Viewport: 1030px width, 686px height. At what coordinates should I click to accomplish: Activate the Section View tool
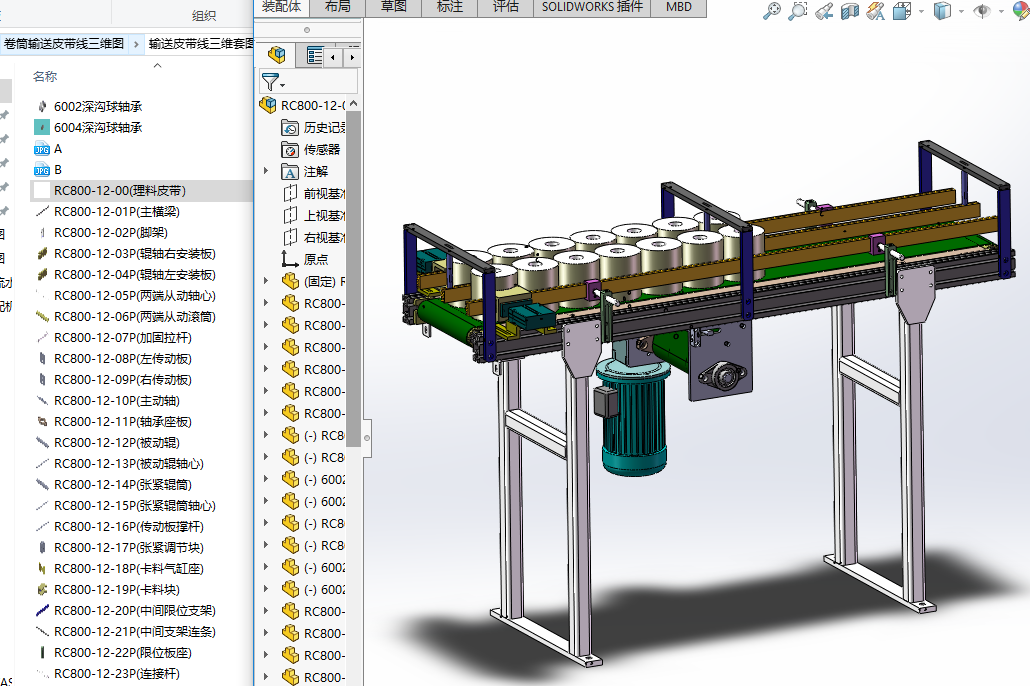pos(850,11)
